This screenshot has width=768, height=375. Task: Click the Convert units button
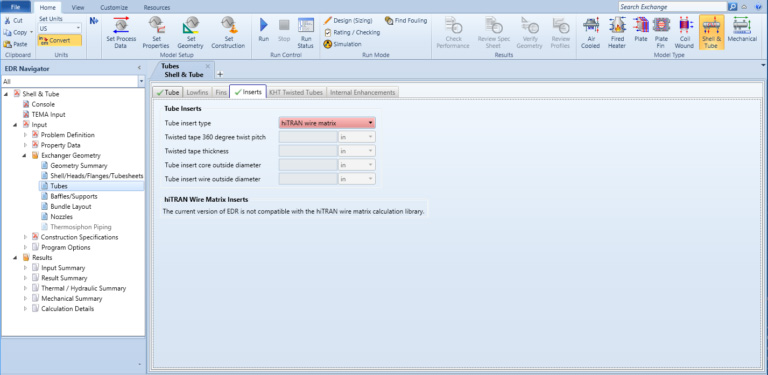60,41
